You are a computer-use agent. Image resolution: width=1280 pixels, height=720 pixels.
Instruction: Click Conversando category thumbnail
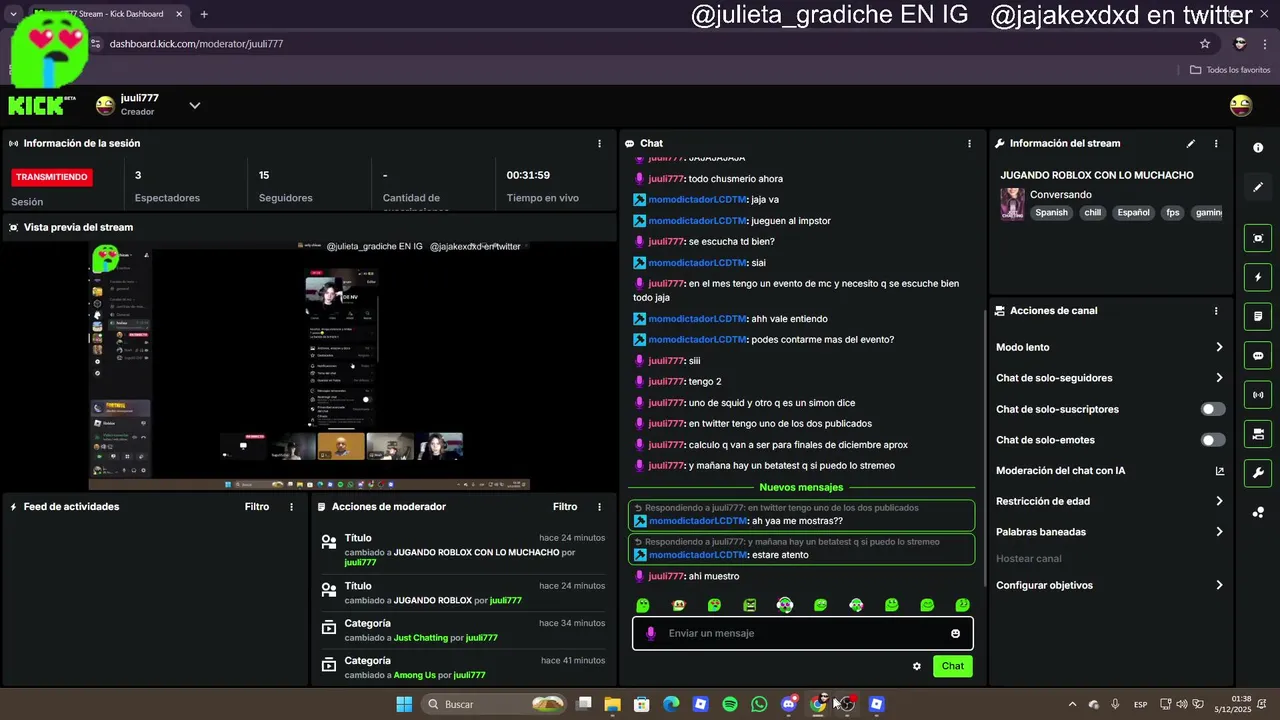(1012, 204)
